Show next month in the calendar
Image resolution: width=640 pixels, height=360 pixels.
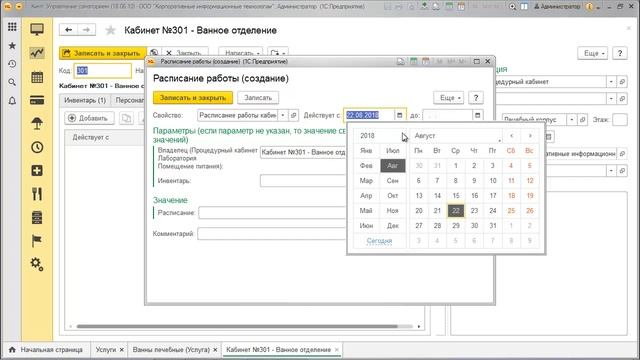(x=530, y=136)
